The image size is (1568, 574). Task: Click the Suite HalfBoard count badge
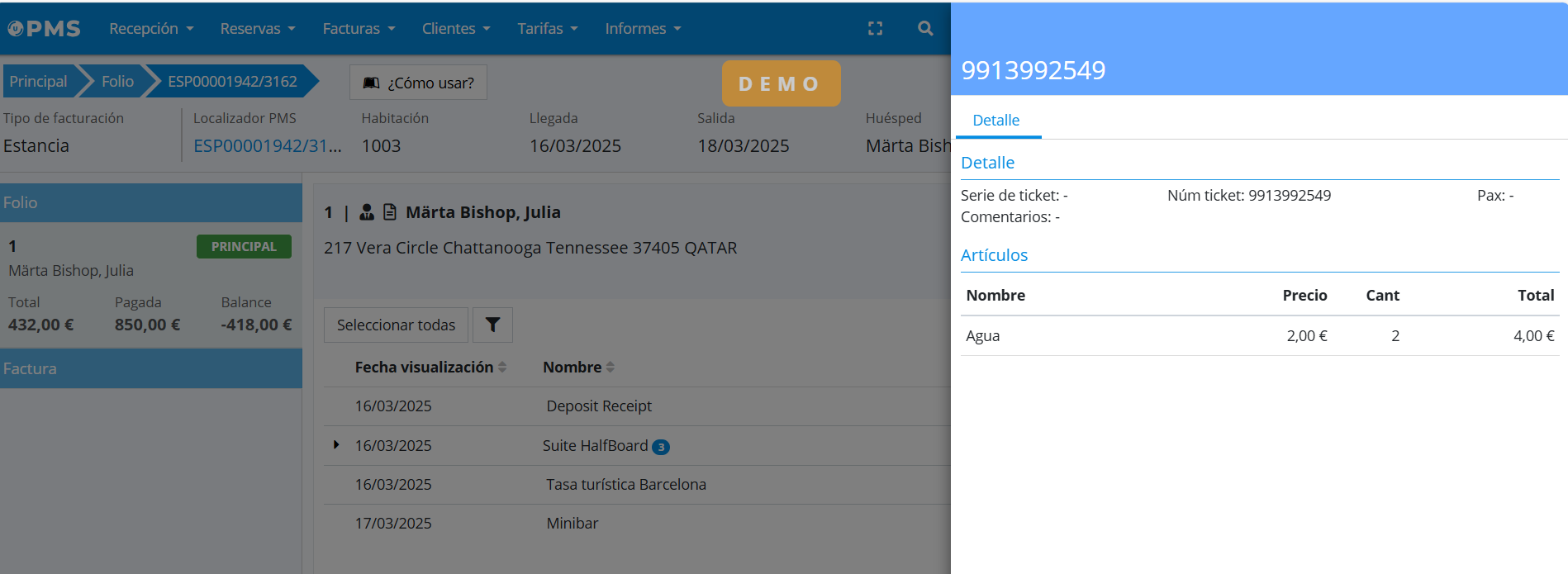(660, 447)
